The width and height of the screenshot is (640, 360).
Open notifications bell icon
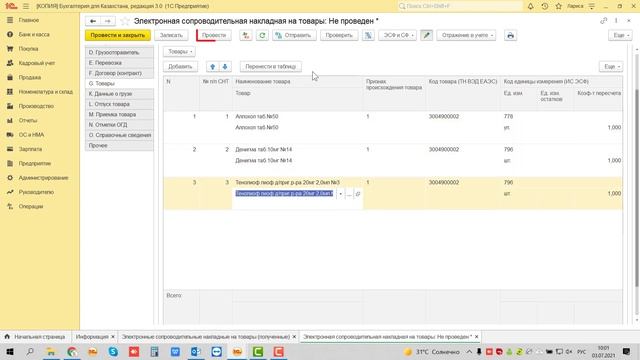coord(531,6)
